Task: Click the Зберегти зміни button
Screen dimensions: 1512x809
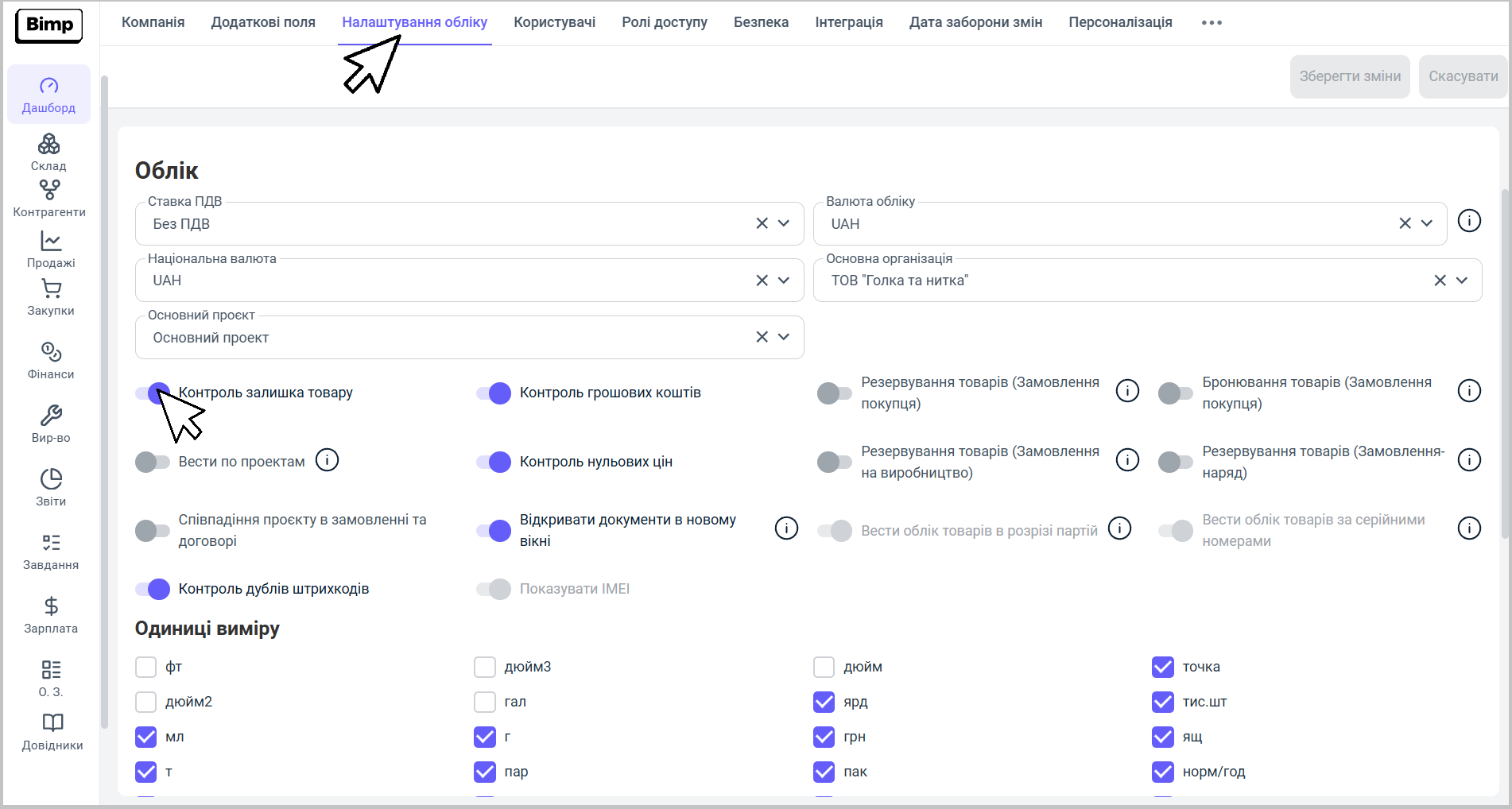Action: coord(1349,76)
